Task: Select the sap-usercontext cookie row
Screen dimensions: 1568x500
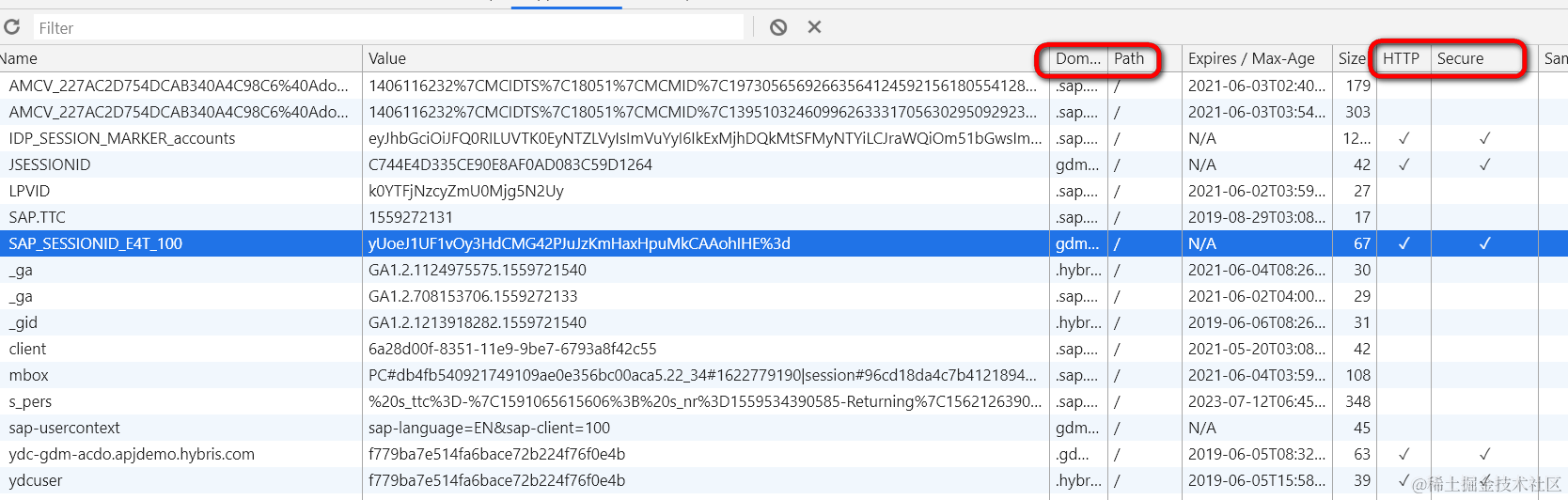Action: coord(784,428)
